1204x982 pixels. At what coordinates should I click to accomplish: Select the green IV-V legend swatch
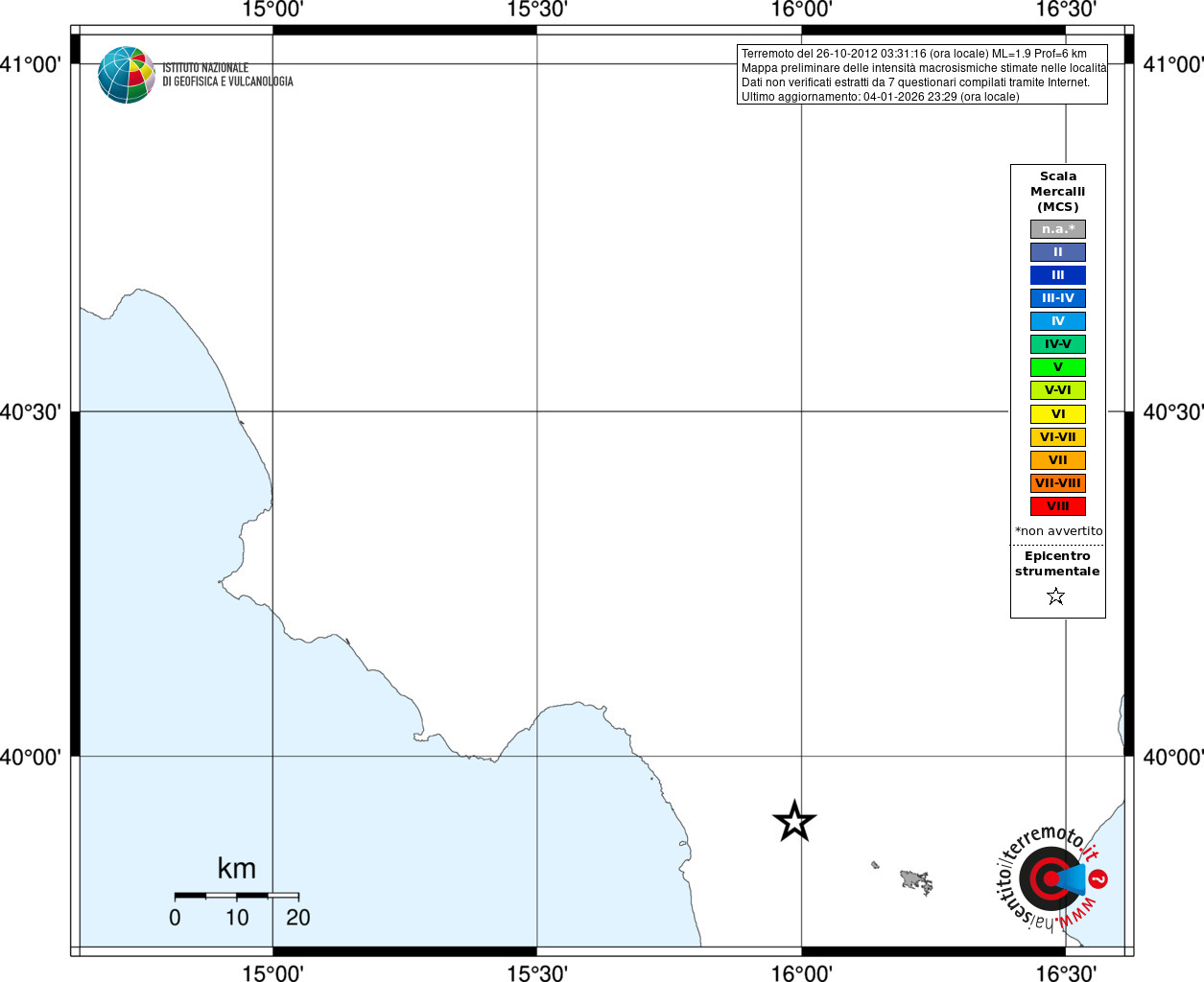pos(1058,344)
